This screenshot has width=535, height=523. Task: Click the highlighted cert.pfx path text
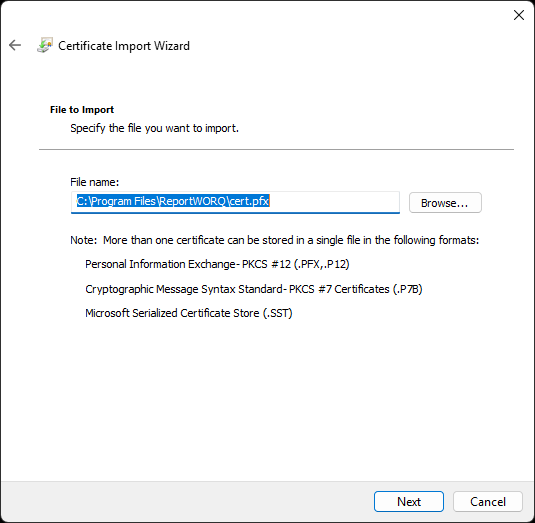coord(173,201)
